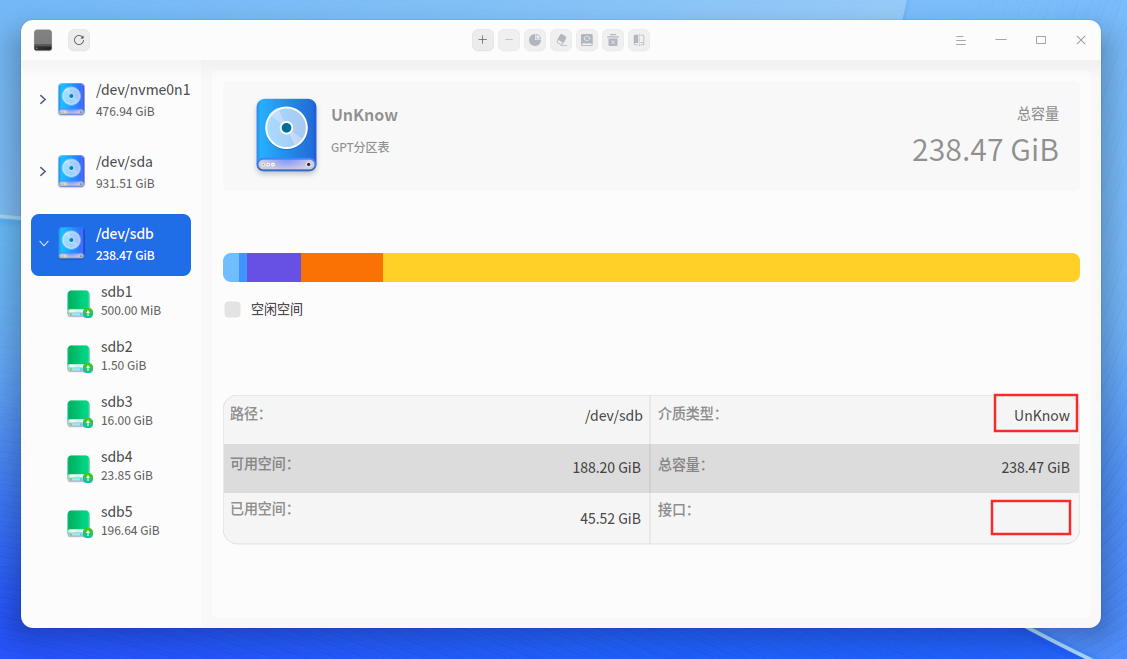Click the sdb4 green partition icon
This screenshot has height=659, width=1127.
pyautogui.click(x=79, y=468)
